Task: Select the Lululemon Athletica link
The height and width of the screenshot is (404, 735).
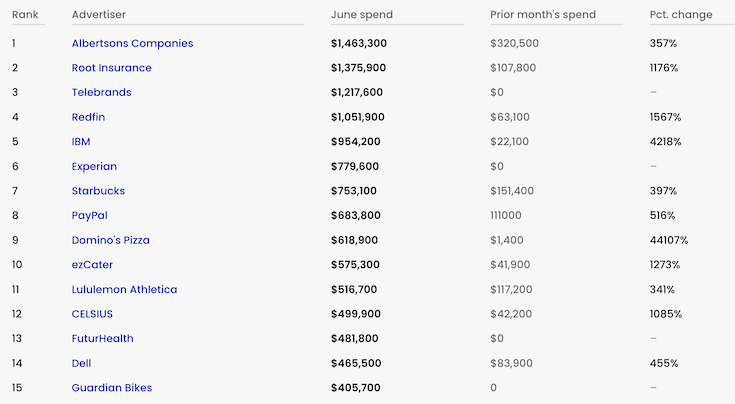Action: pyautogui.click(x=124, y=289)
